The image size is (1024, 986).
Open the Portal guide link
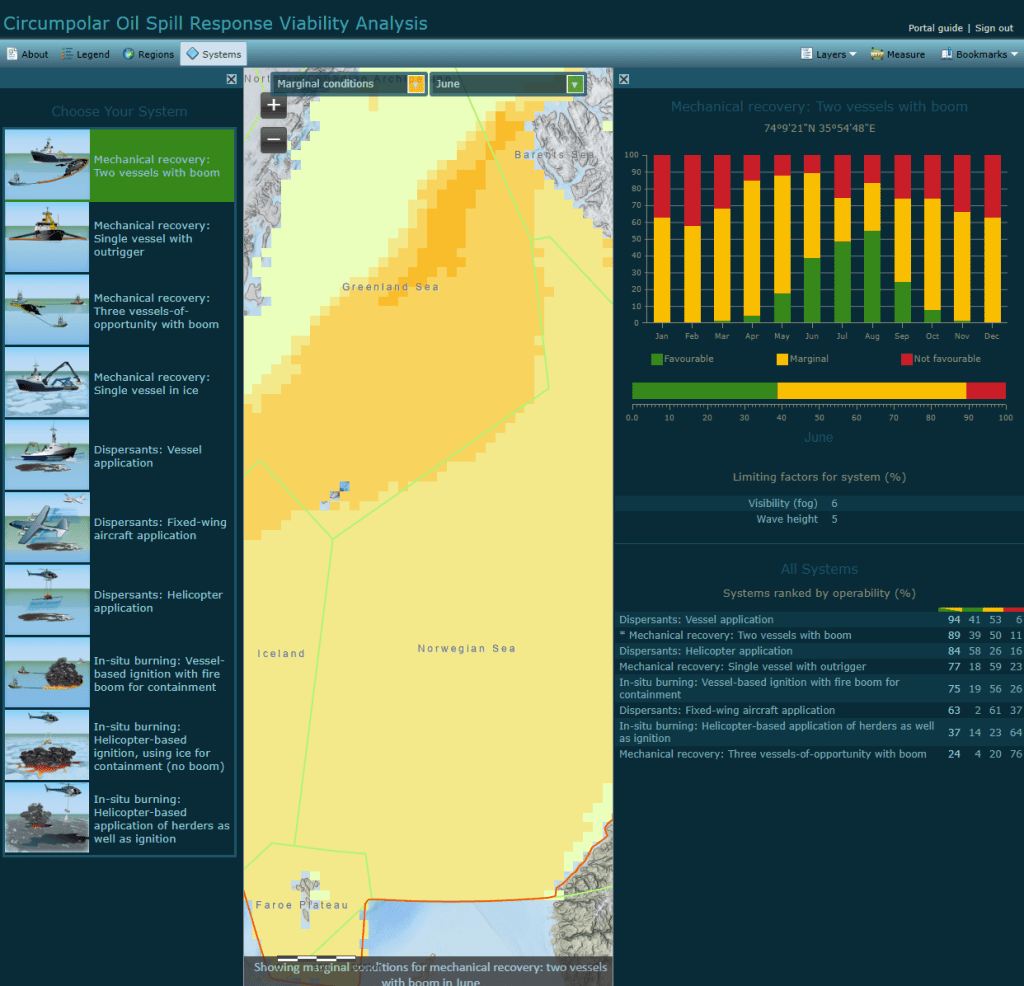click(x=935, y=28)
